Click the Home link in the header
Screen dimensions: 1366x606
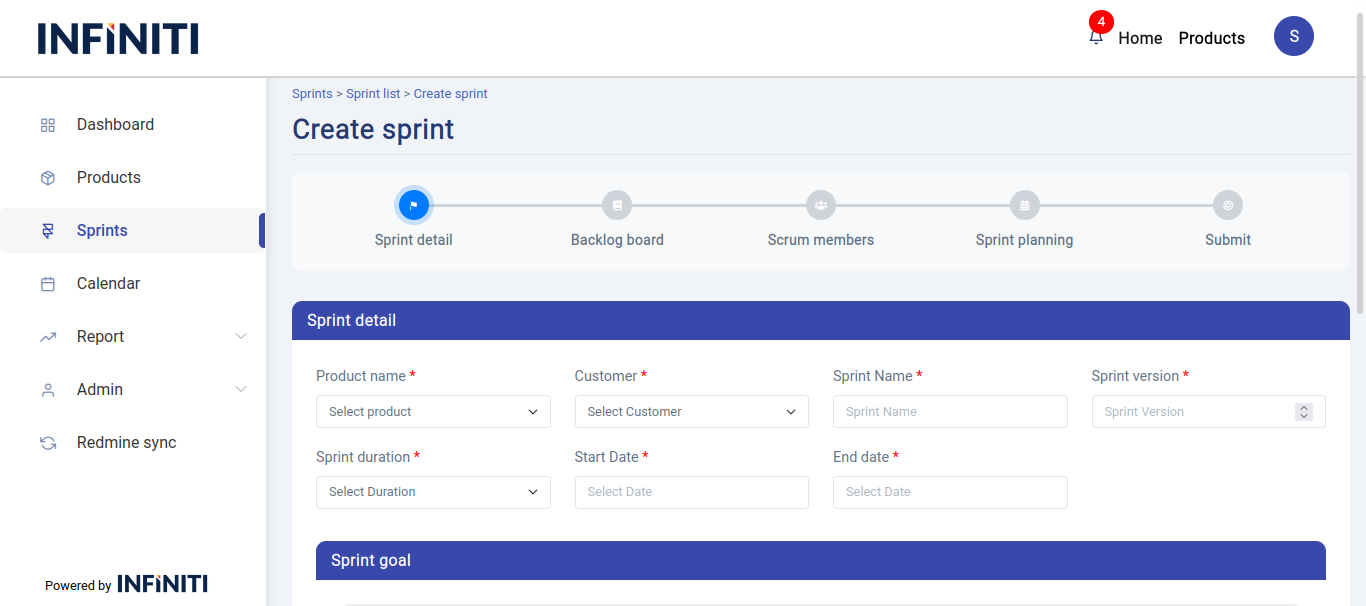(x=1140, y=38)
